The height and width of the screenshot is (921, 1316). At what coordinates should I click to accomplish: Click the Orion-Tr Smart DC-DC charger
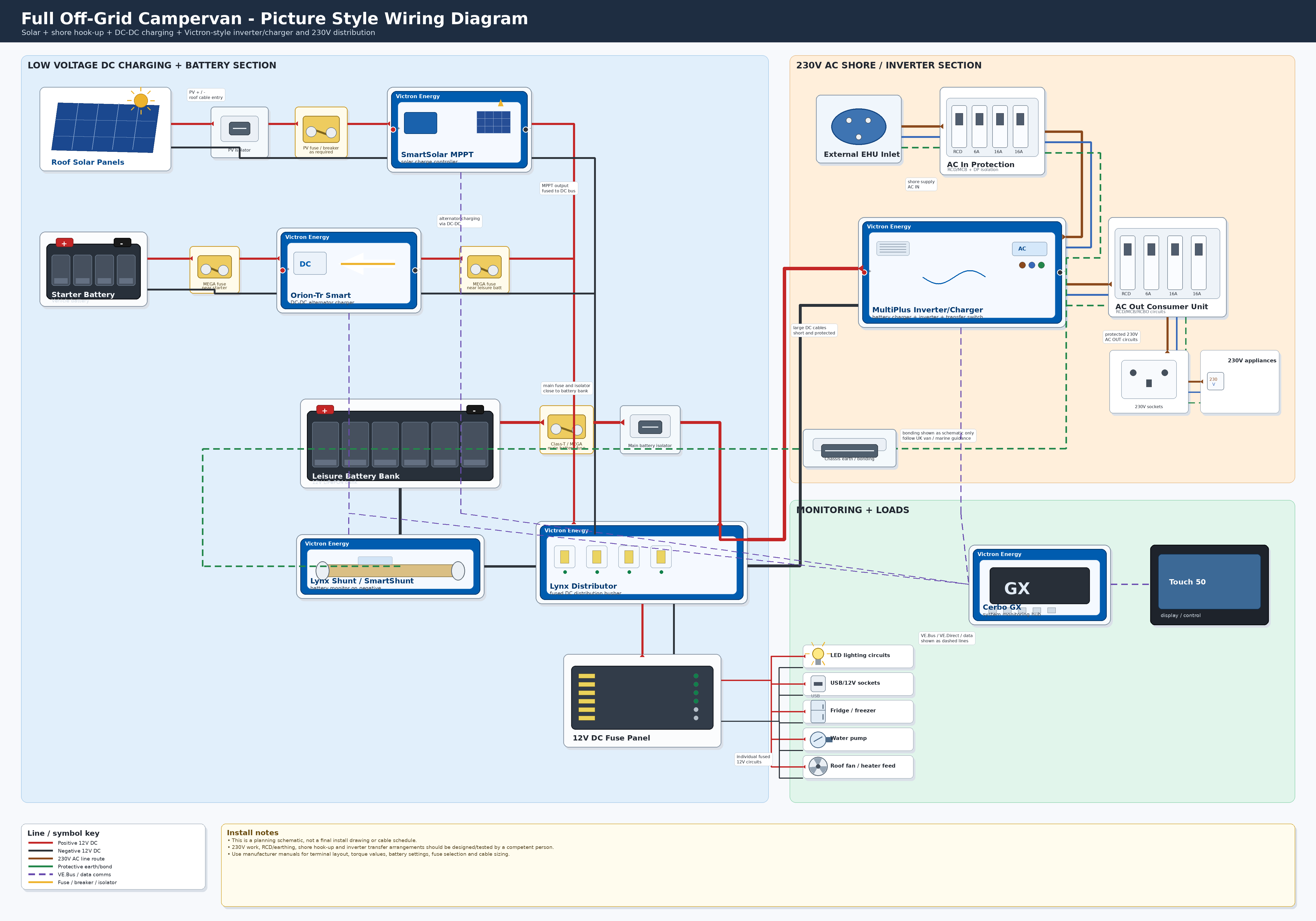tap(348, 271)
